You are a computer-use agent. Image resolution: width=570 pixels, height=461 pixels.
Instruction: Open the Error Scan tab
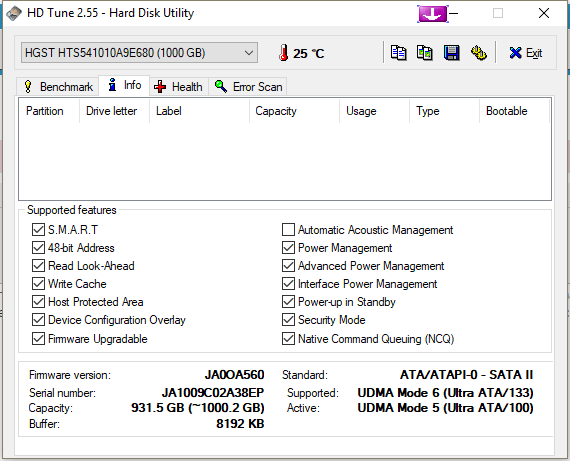[x=248, y=87]
